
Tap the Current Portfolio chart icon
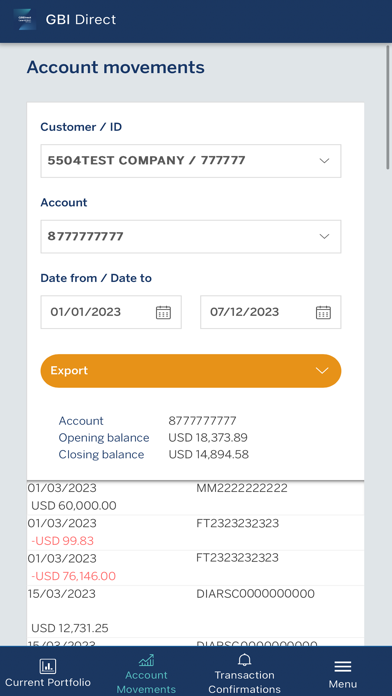click(48, 665)
